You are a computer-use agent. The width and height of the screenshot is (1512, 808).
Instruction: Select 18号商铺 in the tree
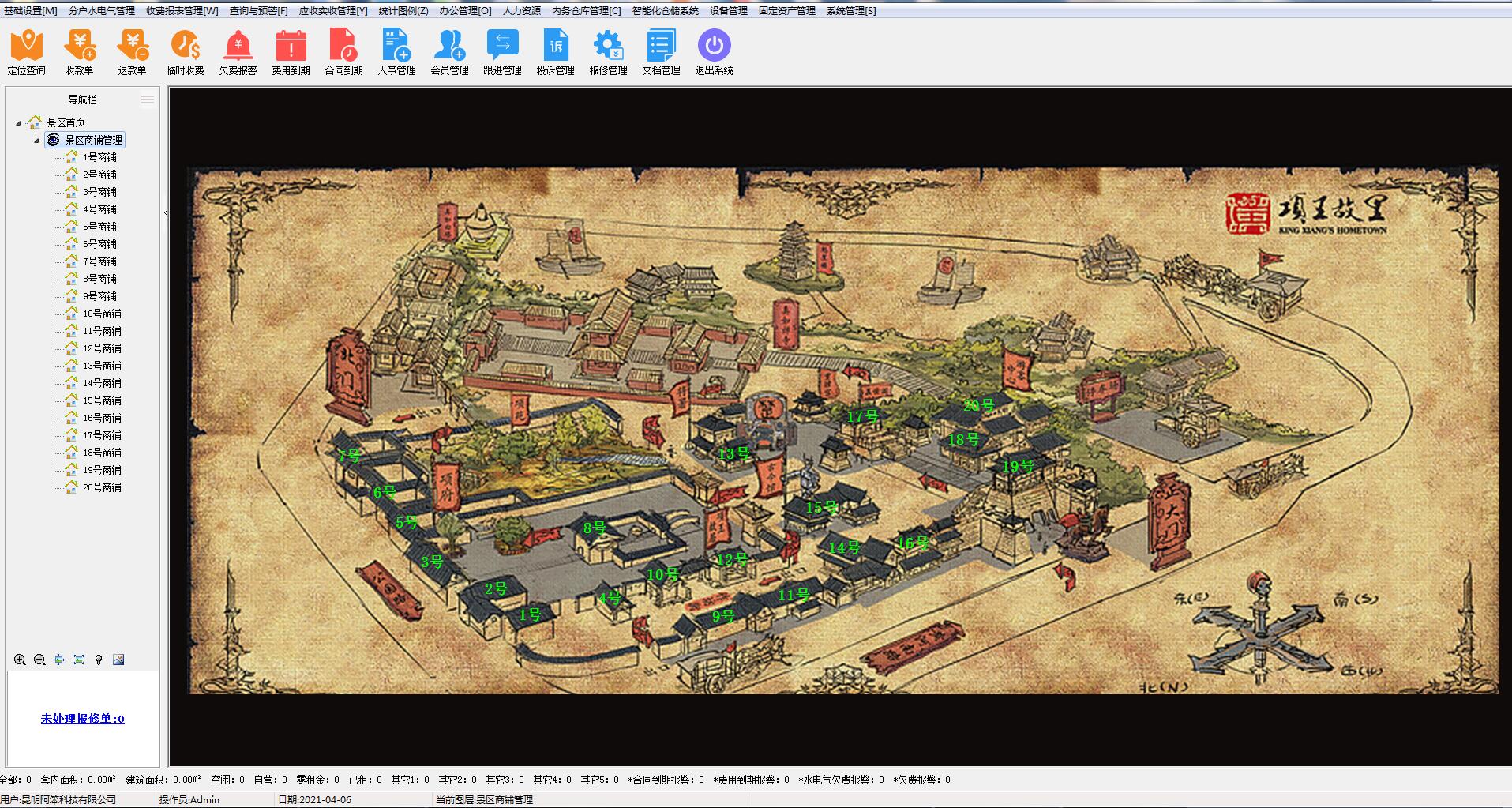[102, 453]
